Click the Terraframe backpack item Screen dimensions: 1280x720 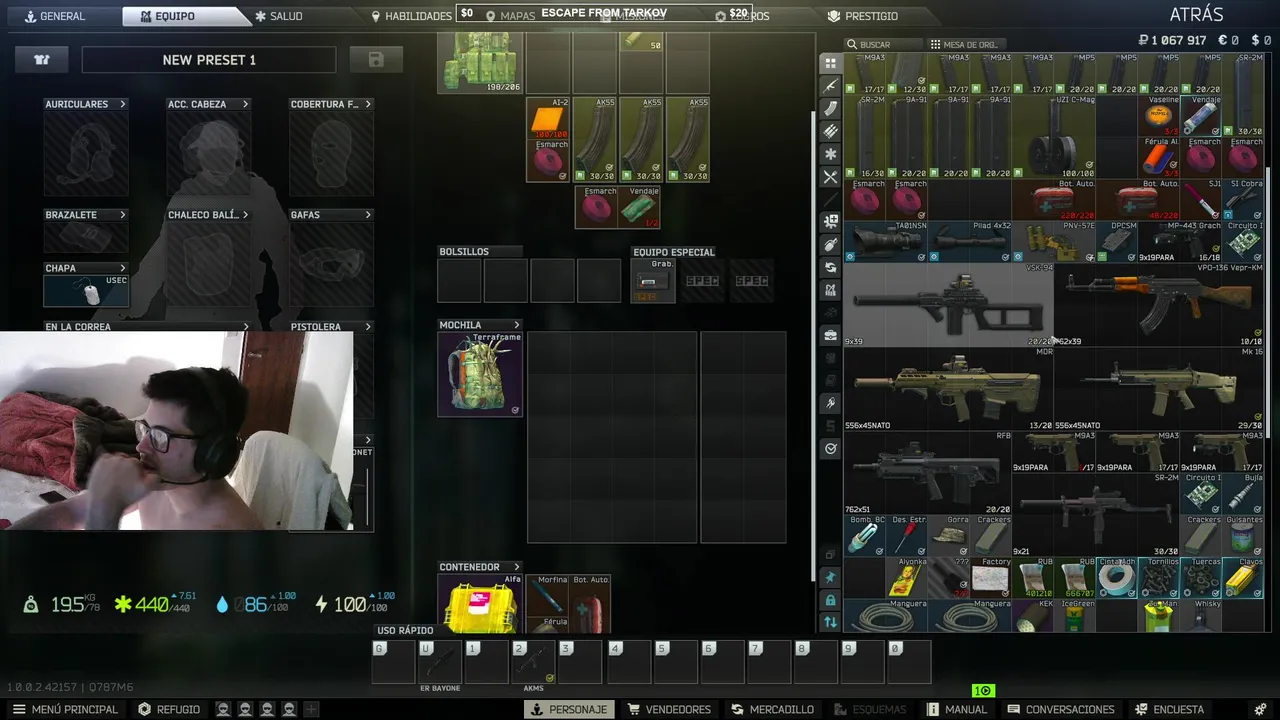click(480, 374)
